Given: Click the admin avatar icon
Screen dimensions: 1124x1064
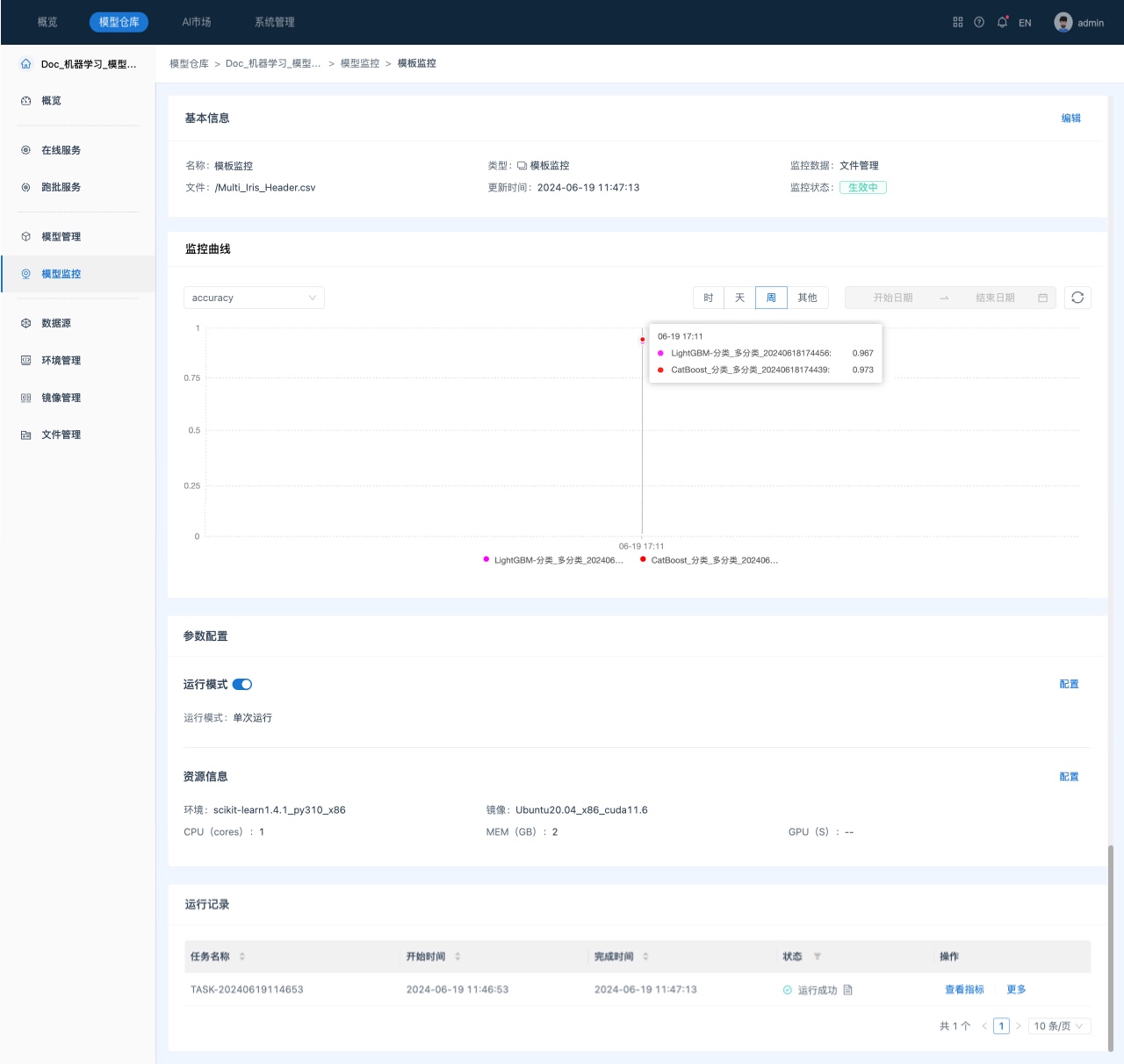Looking at the screenshot, I should click(x=1063, y=22).
